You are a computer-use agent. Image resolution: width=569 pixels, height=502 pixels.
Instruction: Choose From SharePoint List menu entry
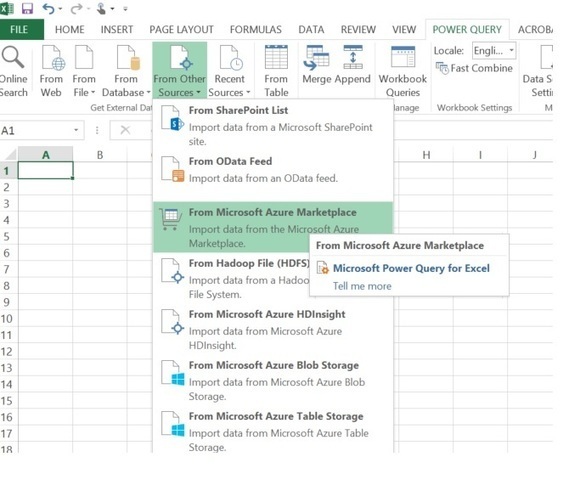click(274, 125)
